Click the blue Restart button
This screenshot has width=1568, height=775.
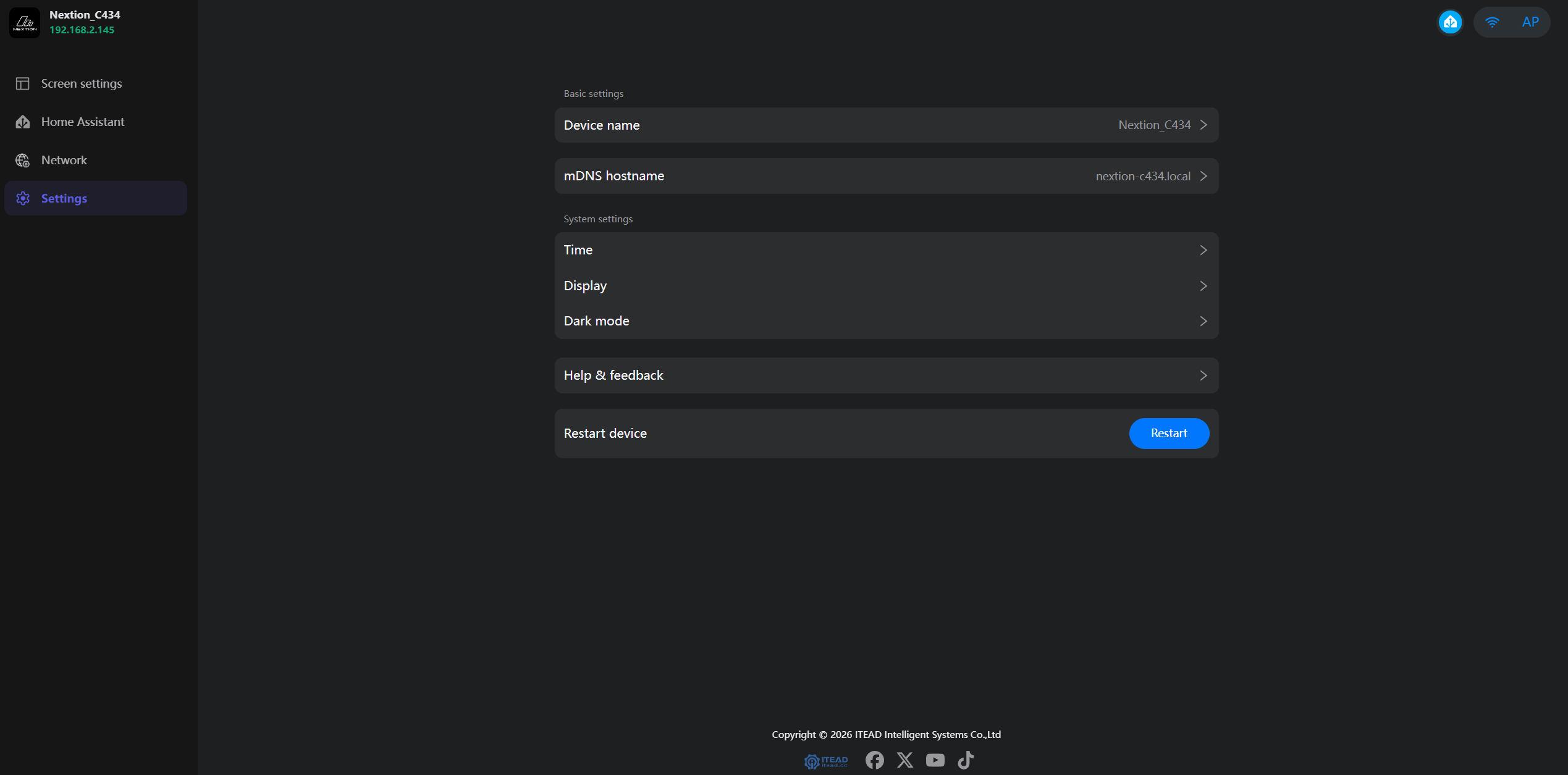[x=1169, y=434]
